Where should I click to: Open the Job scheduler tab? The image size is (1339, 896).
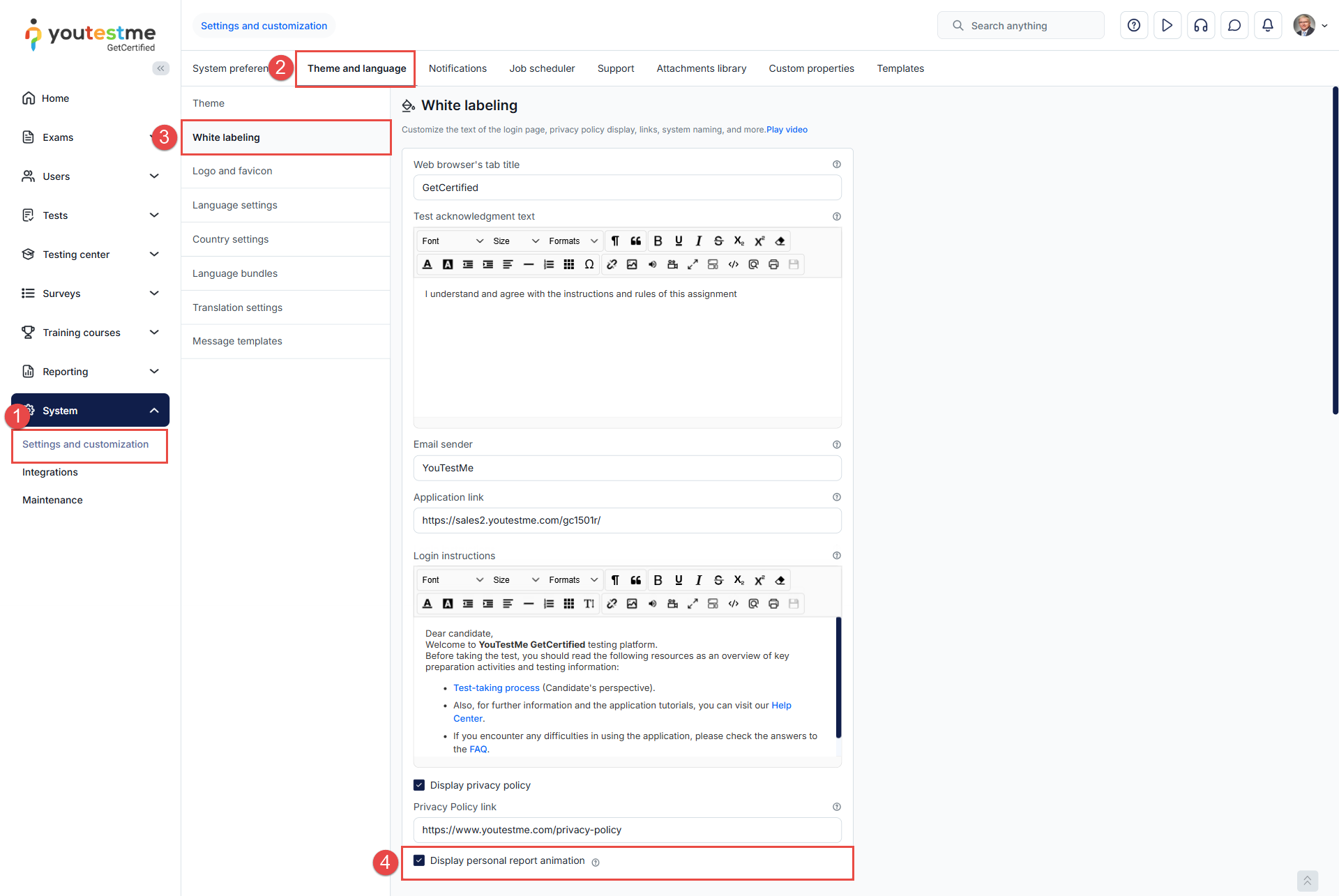point(542,68)
